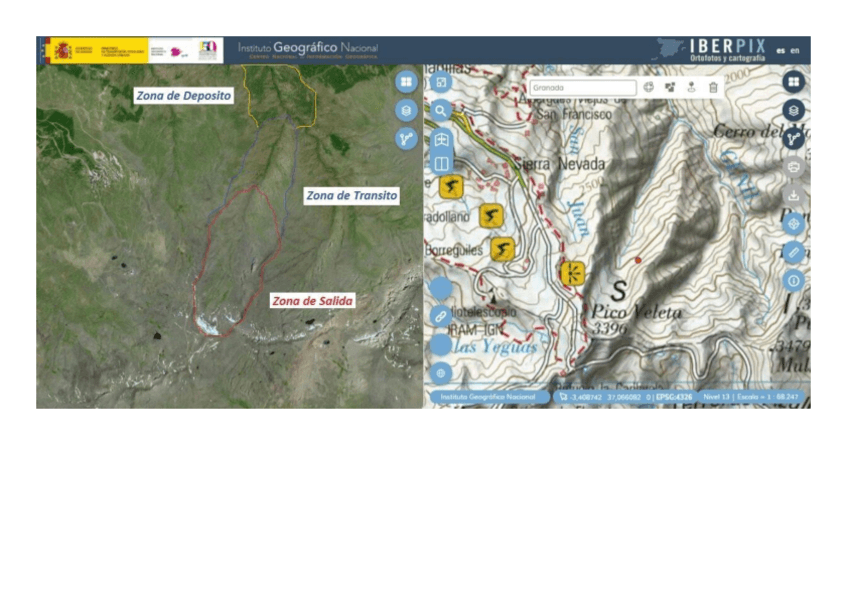Click the 50 anniversary logo in header
Image resolution: width=848 pixels, height=599 pixels.
tap(208, 50)
